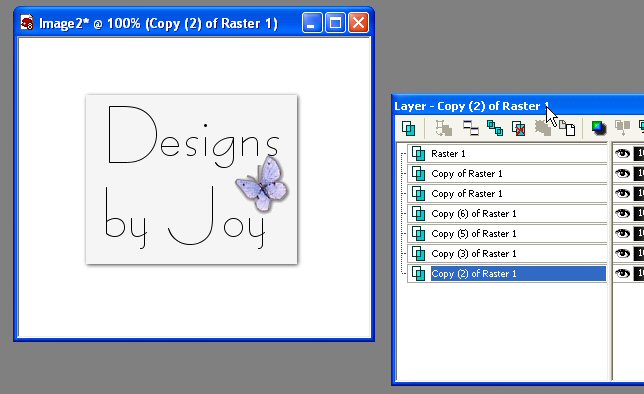The image size is (644, 394).
Task: Click the New Raster Layer toolbar icon
Action: click(x=408, y=128)
